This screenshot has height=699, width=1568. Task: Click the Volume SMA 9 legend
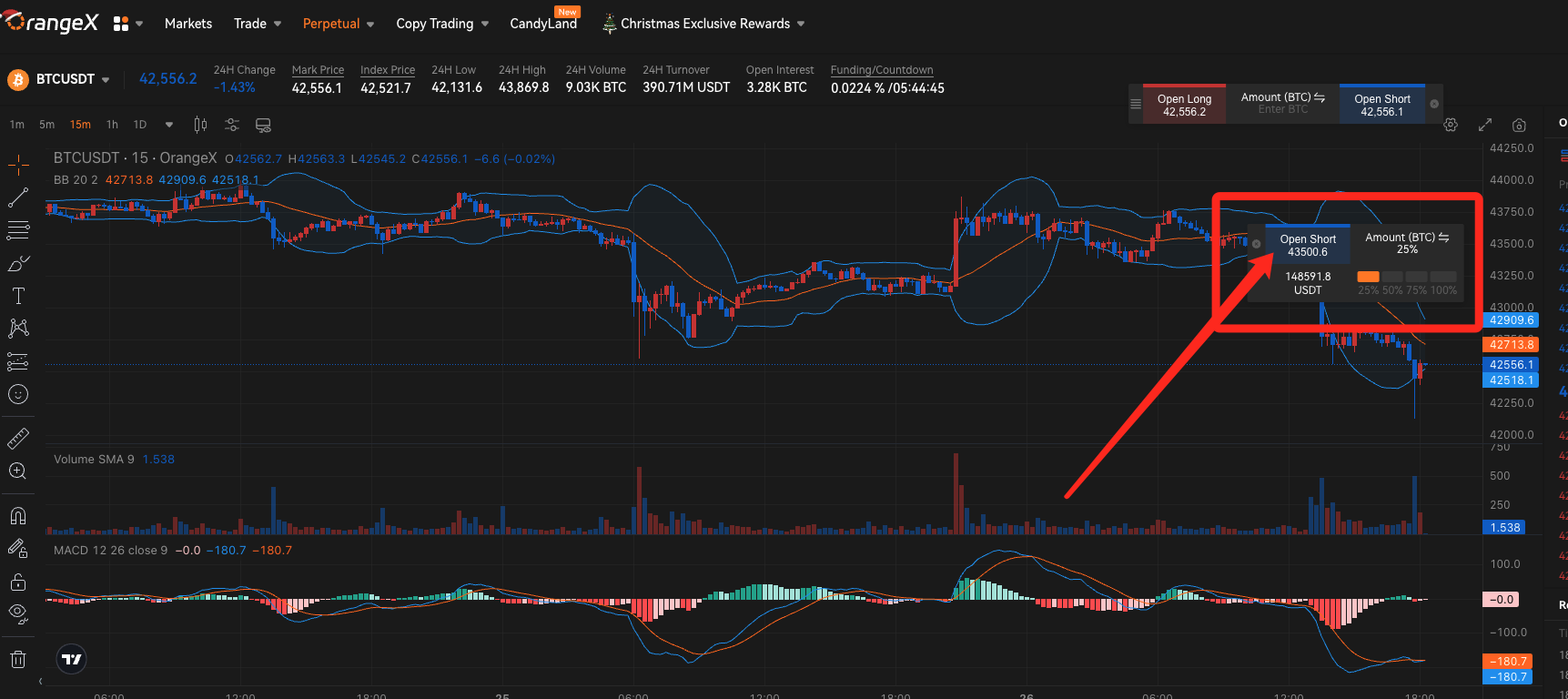point(94,459)
